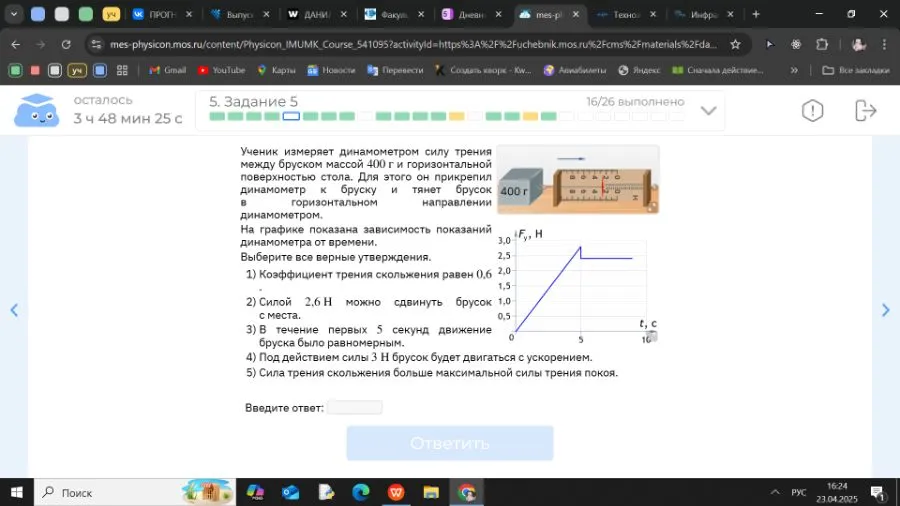The image size is (900, 506).
Task: Click the site info icon in address bar
Action: click(96, 44)
